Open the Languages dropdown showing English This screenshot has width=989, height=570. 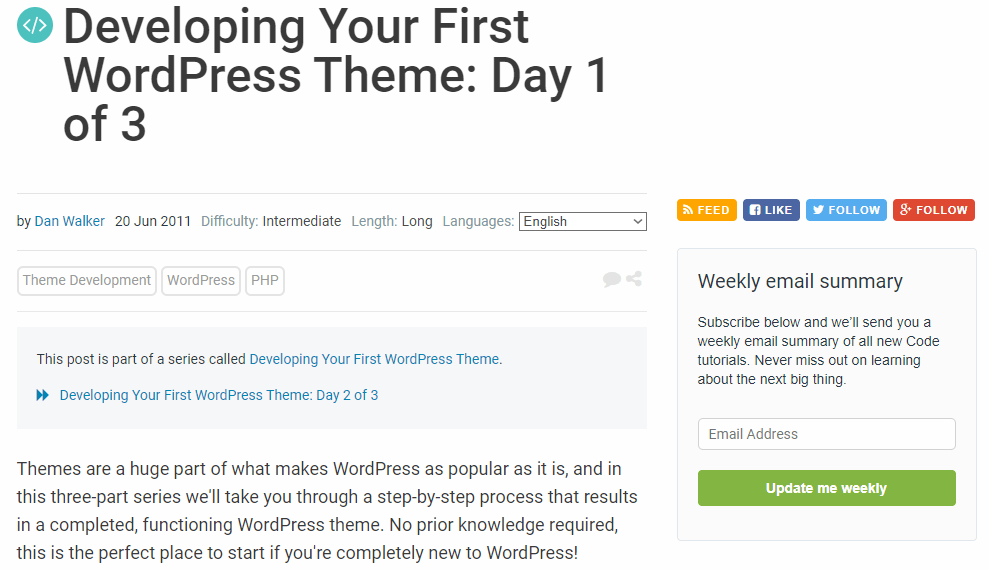click(x=582, y=222)
